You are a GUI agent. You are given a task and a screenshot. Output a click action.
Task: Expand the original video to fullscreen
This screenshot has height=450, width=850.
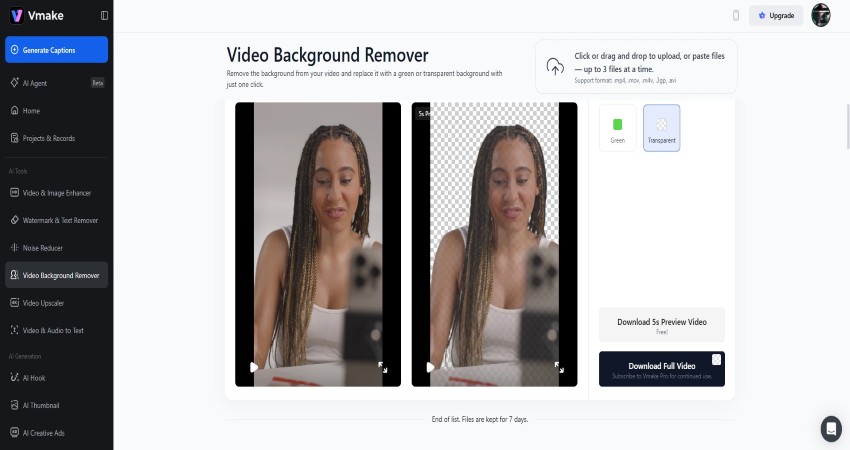click(382, 367)
